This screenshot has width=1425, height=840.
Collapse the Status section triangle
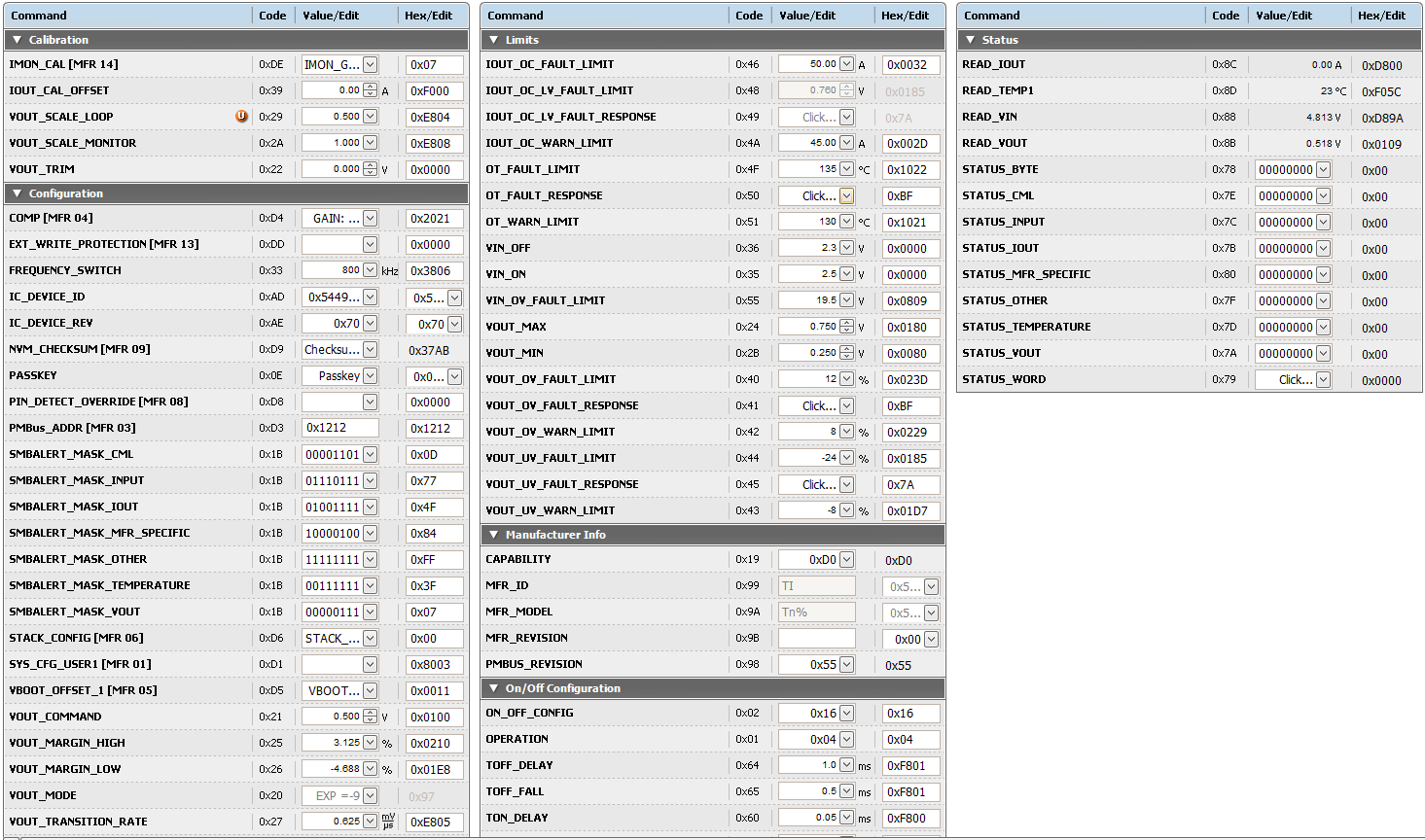pyautogui.click(x=970, y=40)
